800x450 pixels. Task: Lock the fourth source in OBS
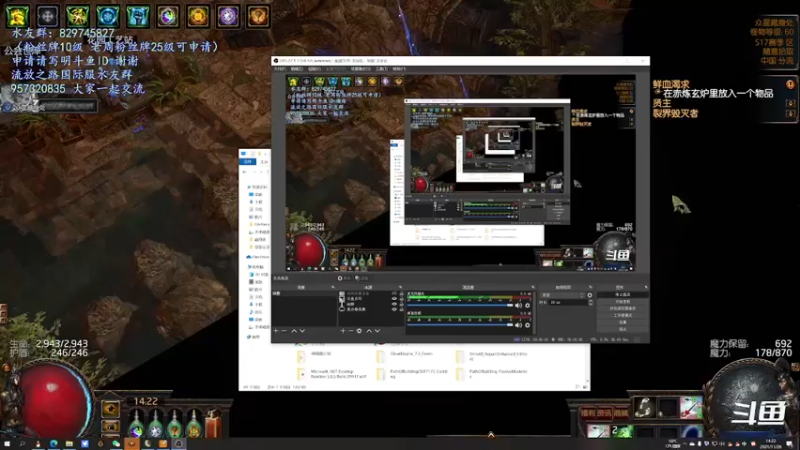(402, 309)
